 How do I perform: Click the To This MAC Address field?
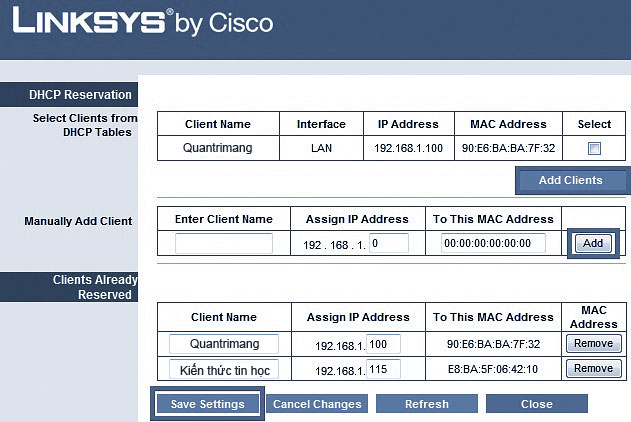pyautogui.click(x=493, y=243)
